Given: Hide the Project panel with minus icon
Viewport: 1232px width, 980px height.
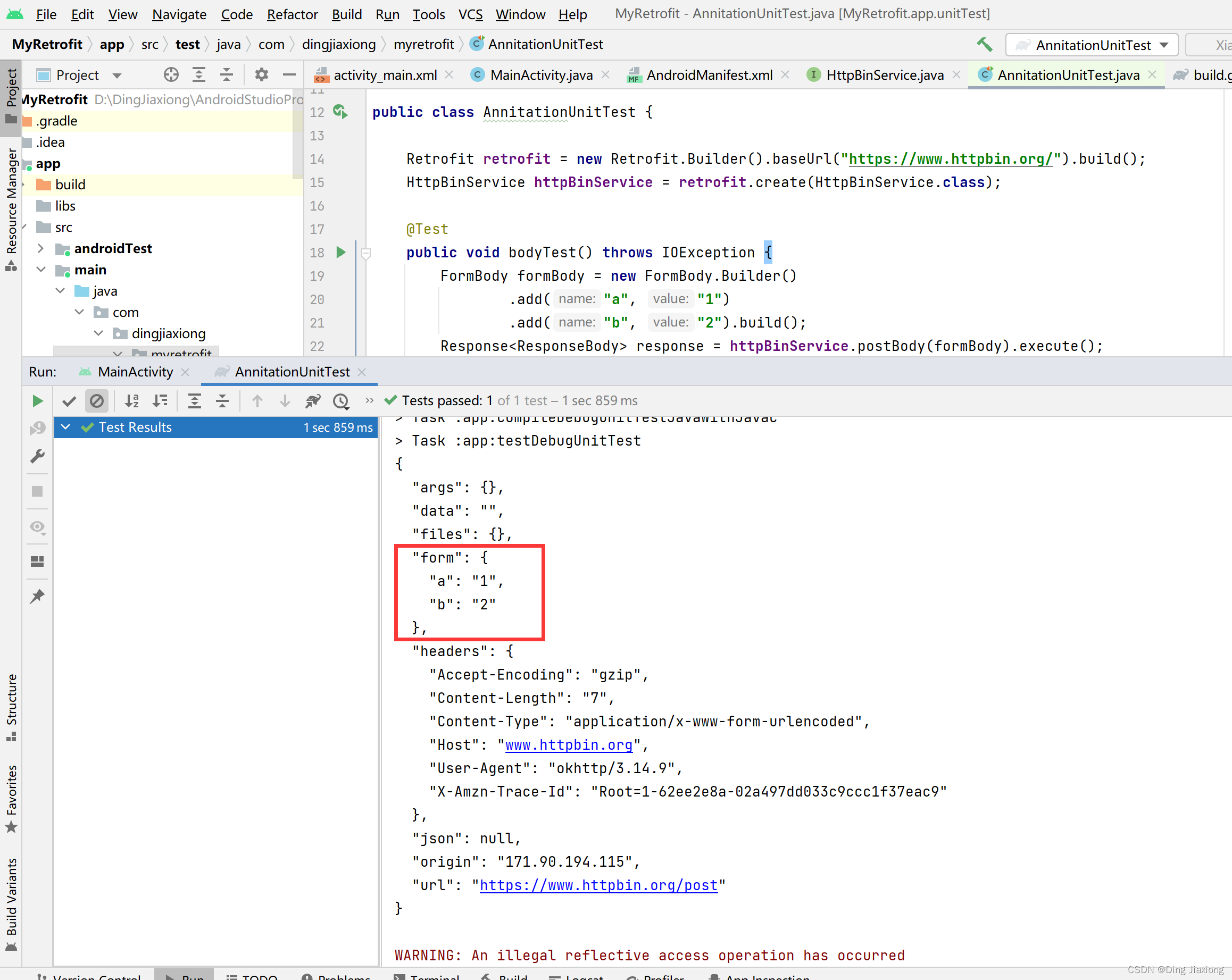Looking at the screenshot, I should [289, 75].
